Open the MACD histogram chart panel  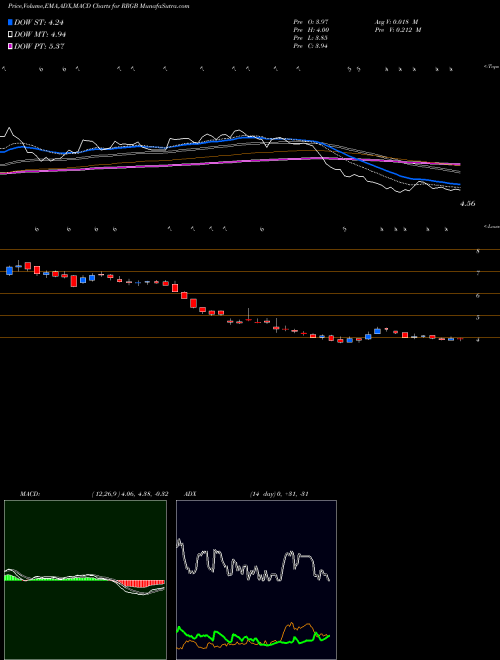(85, 580)
